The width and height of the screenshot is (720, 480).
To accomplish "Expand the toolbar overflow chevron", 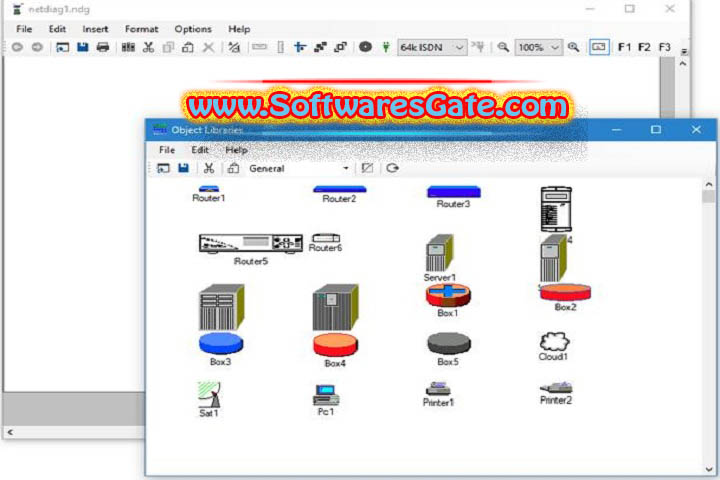I will coord(684,51).
